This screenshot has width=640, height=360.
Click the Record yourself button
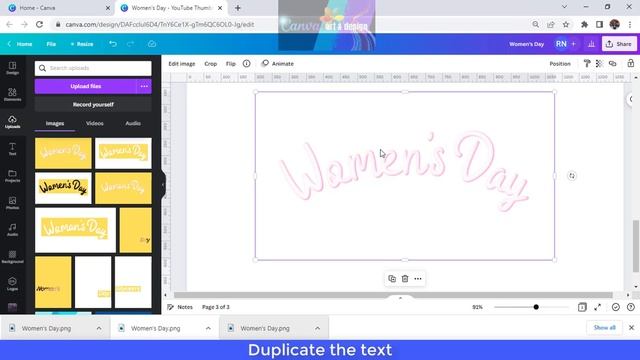pyautogui.click(x=93, y=104)
